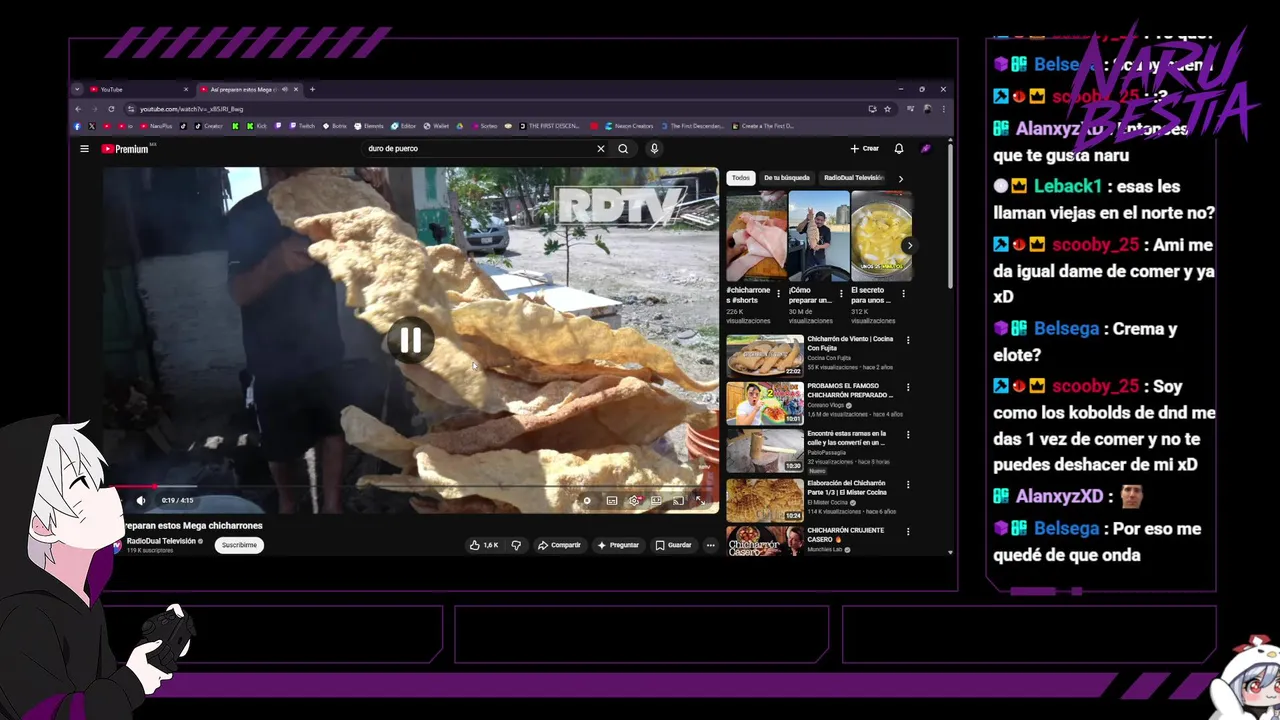Pause the video with the center overlay

point(410,340)
